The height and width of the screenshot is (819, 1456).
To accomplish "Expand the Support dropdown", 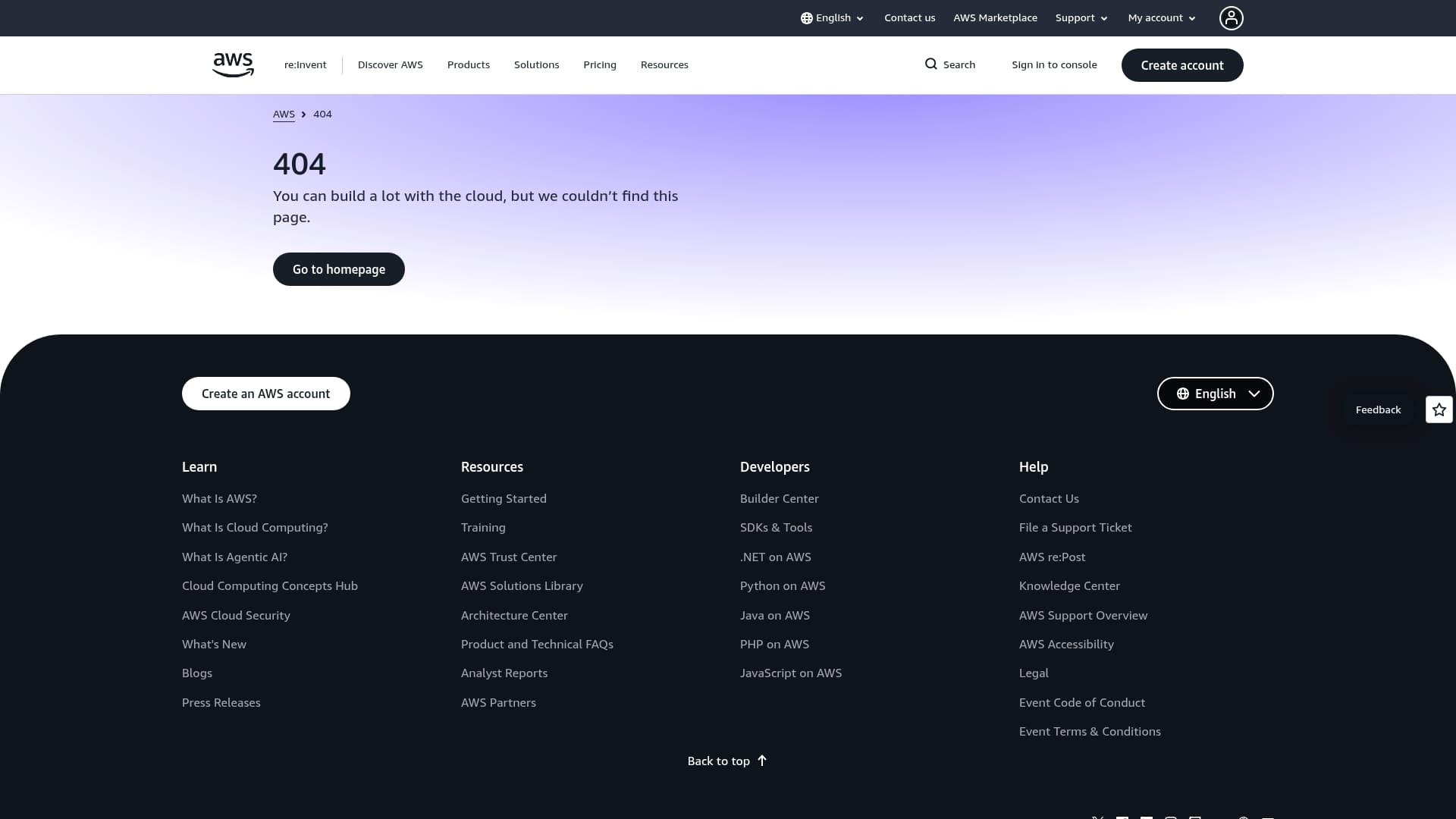I will point(1081,18).
